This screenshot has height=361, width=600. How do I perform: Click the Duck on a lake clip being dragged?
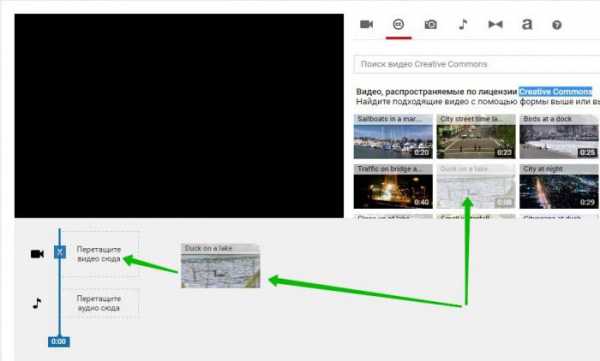(x=220, y=266)
